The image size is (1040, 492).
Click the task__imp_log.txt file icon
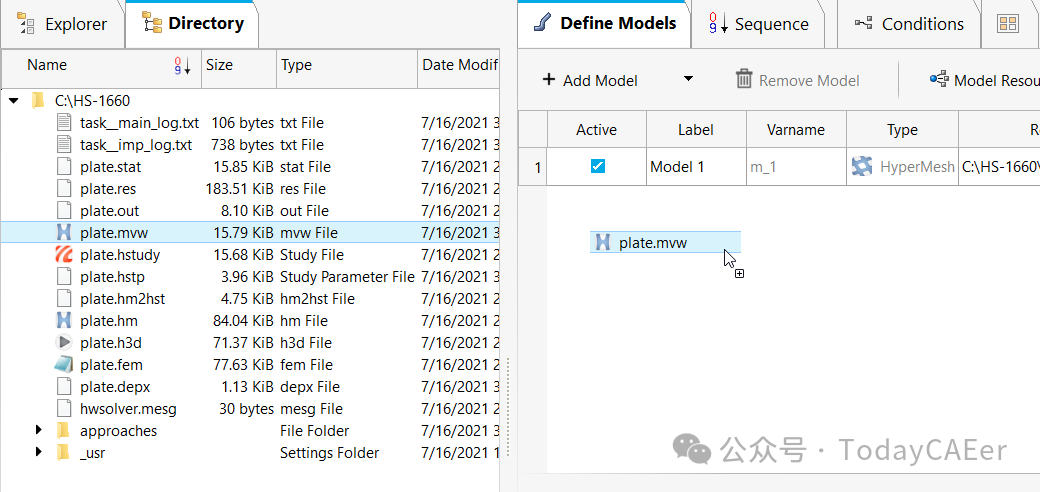coord(64,145)
